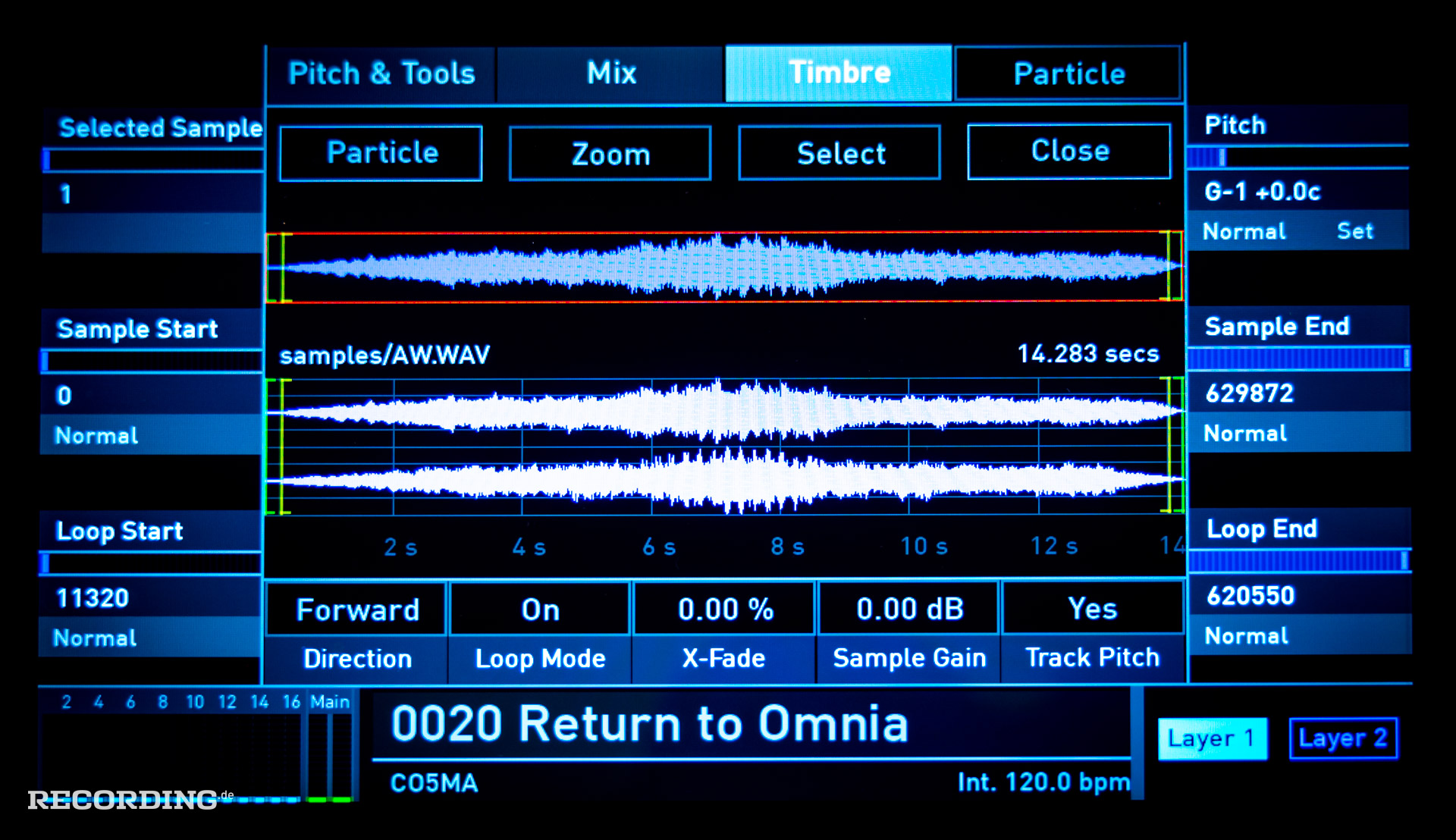Click the overview waveform strip

(724, 266)
